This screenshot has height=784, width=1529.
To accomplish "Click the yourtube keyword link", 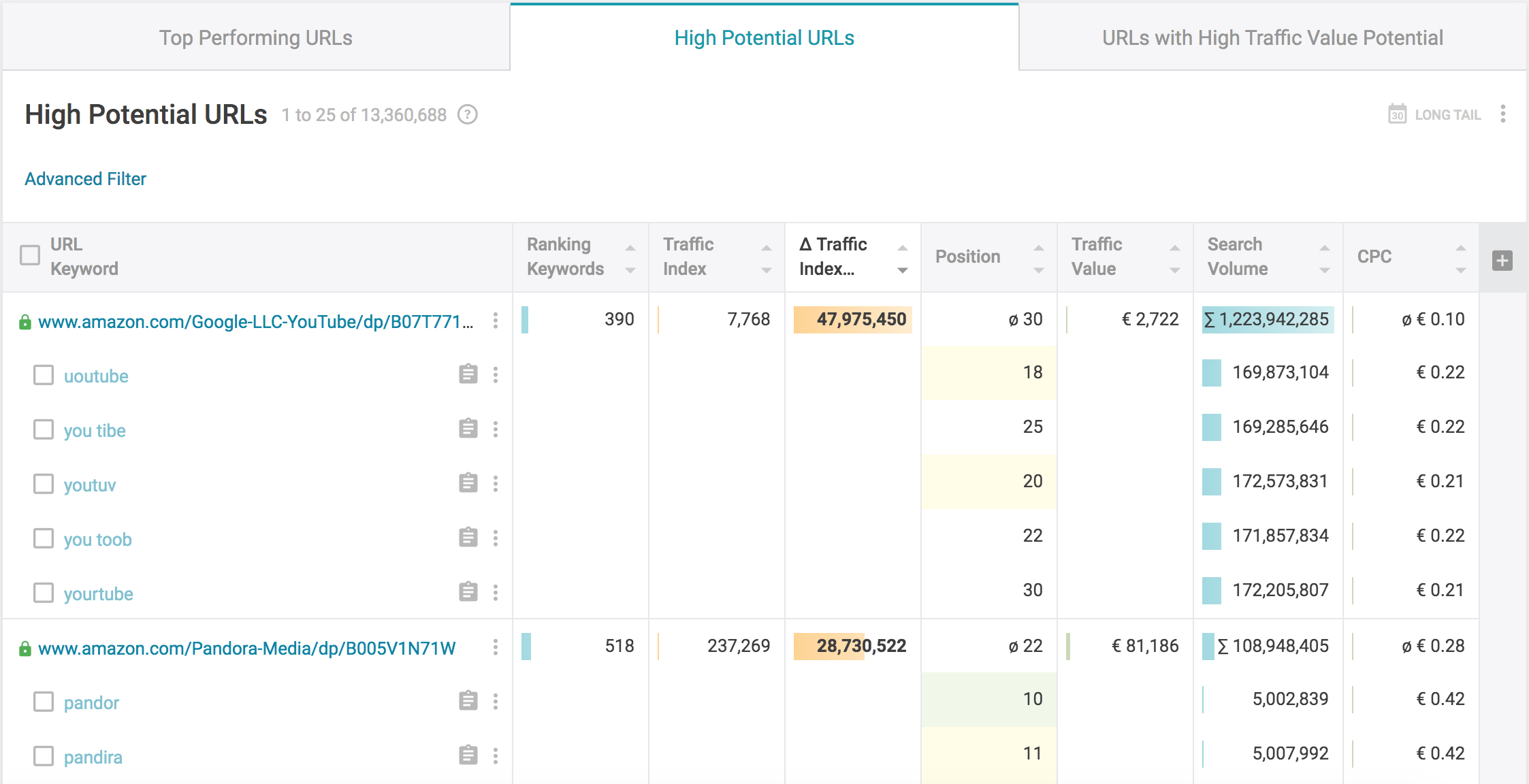I will 99,593.
